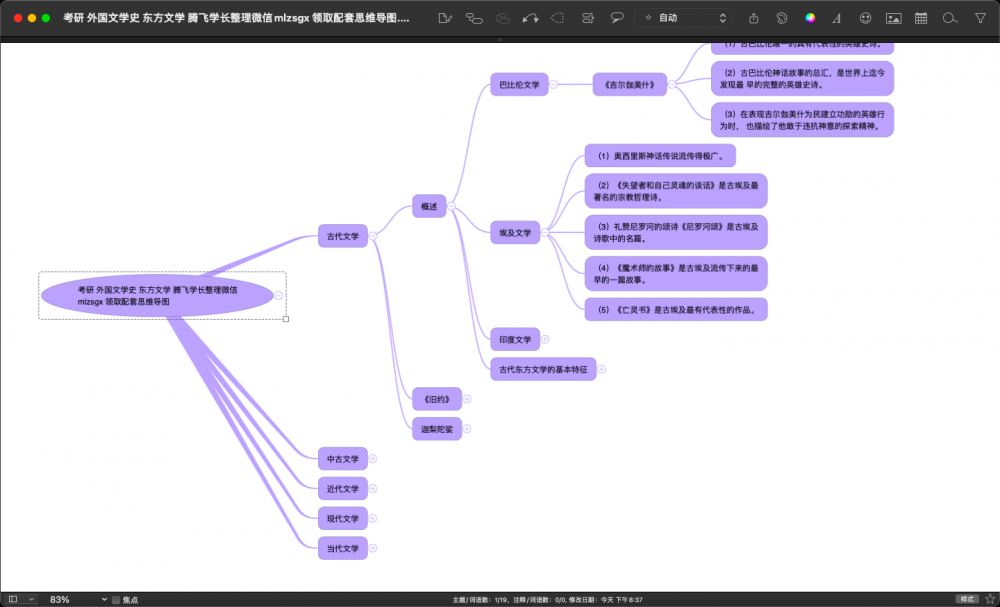Viewport: 1000px width, 607px height.
Task: Open the color wheel picker
Action: [810, 18]
